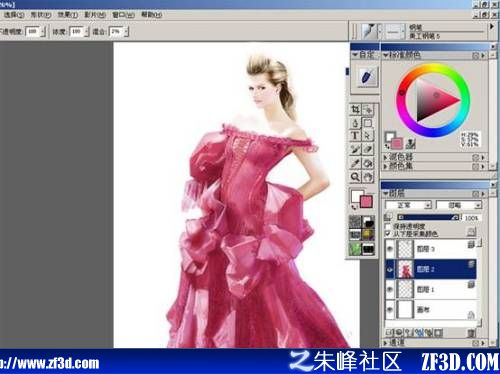The width and height of the screenshot is (500, 374).
Task: Click the pink main color swatch in toolbox
Action: [x=366, y=202]
